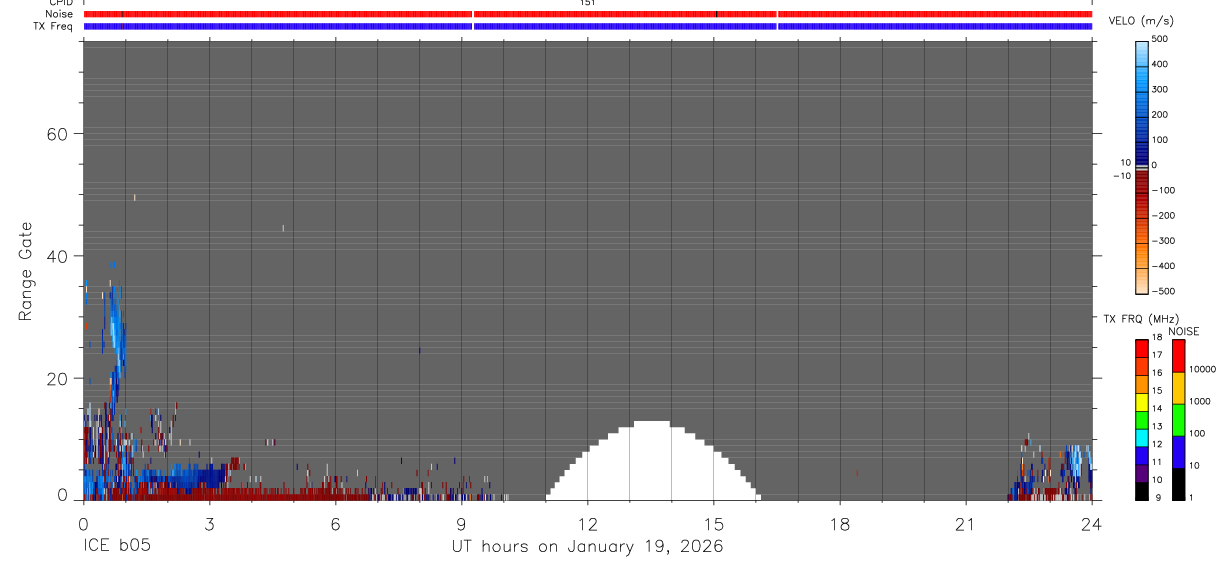Click the 1000 label on noise scale
Image resolution: width=1228 pixels, height=567 pixels.
(x=1202, y=401)
